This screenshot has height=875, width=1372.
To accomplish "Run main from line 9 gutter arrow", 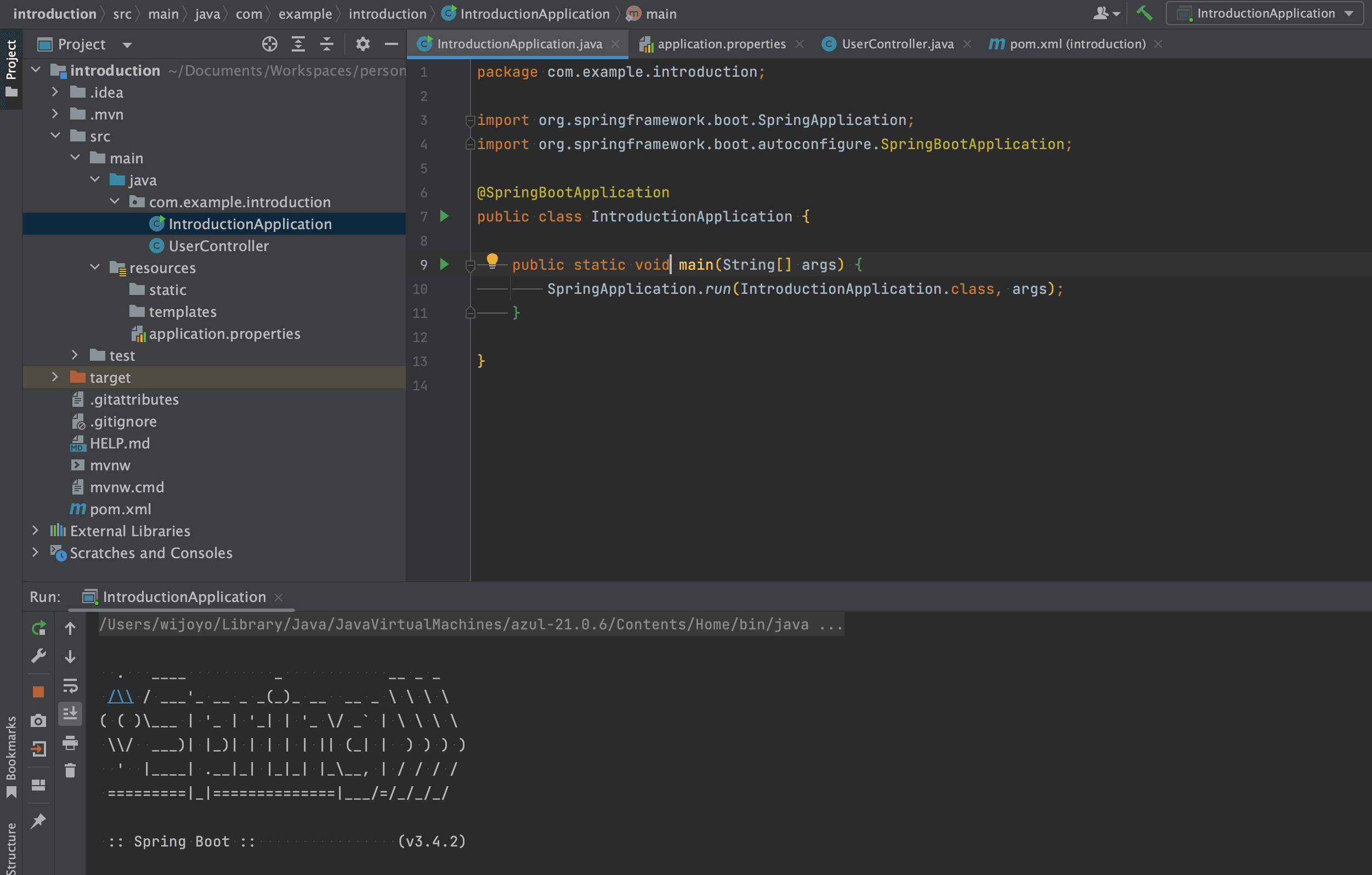I will 444,264.
